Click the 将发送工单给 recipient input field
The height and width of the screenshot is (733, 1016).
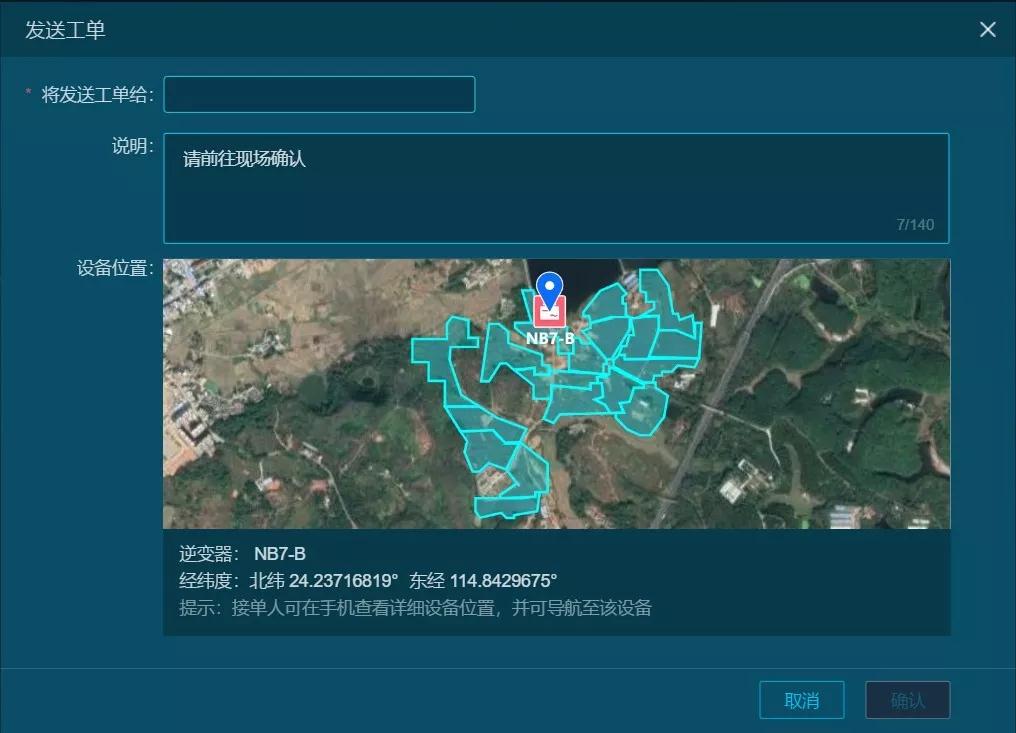click(x=319, y=95)
